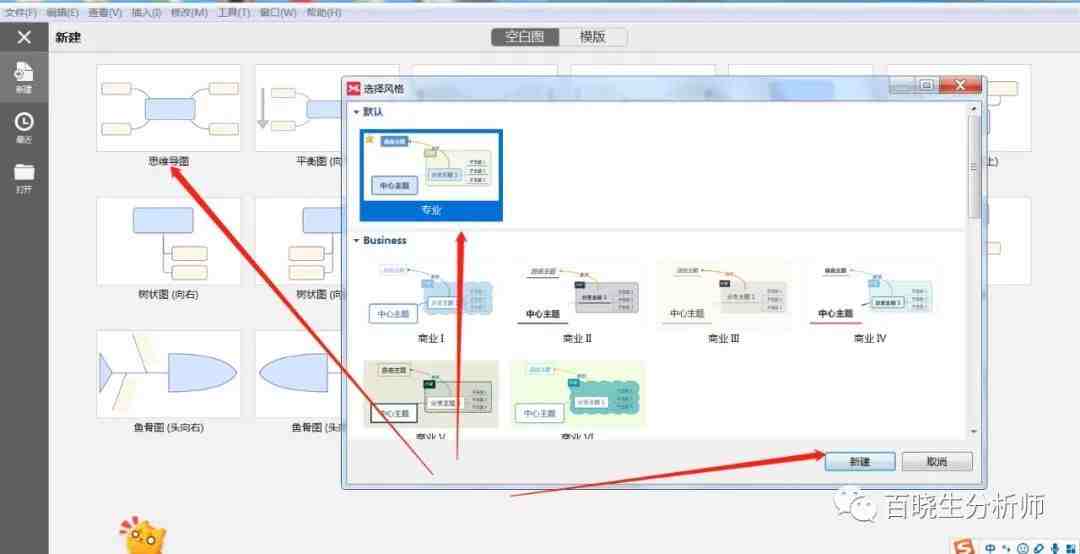Click the yellow star on the 专业 style
This screenshot has height=554, width=1080.
[x=369, y=139]
